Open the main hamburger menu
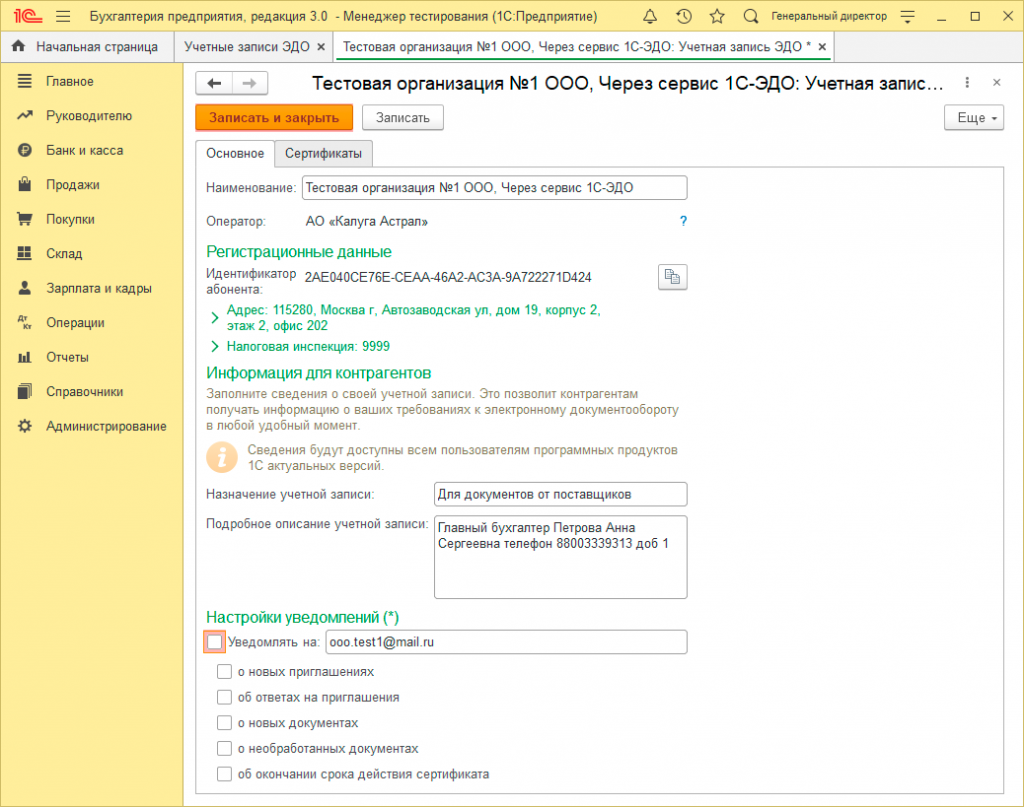Image resolution: width=1024 pixels, height=807 pixels. (x=63, y=16)
